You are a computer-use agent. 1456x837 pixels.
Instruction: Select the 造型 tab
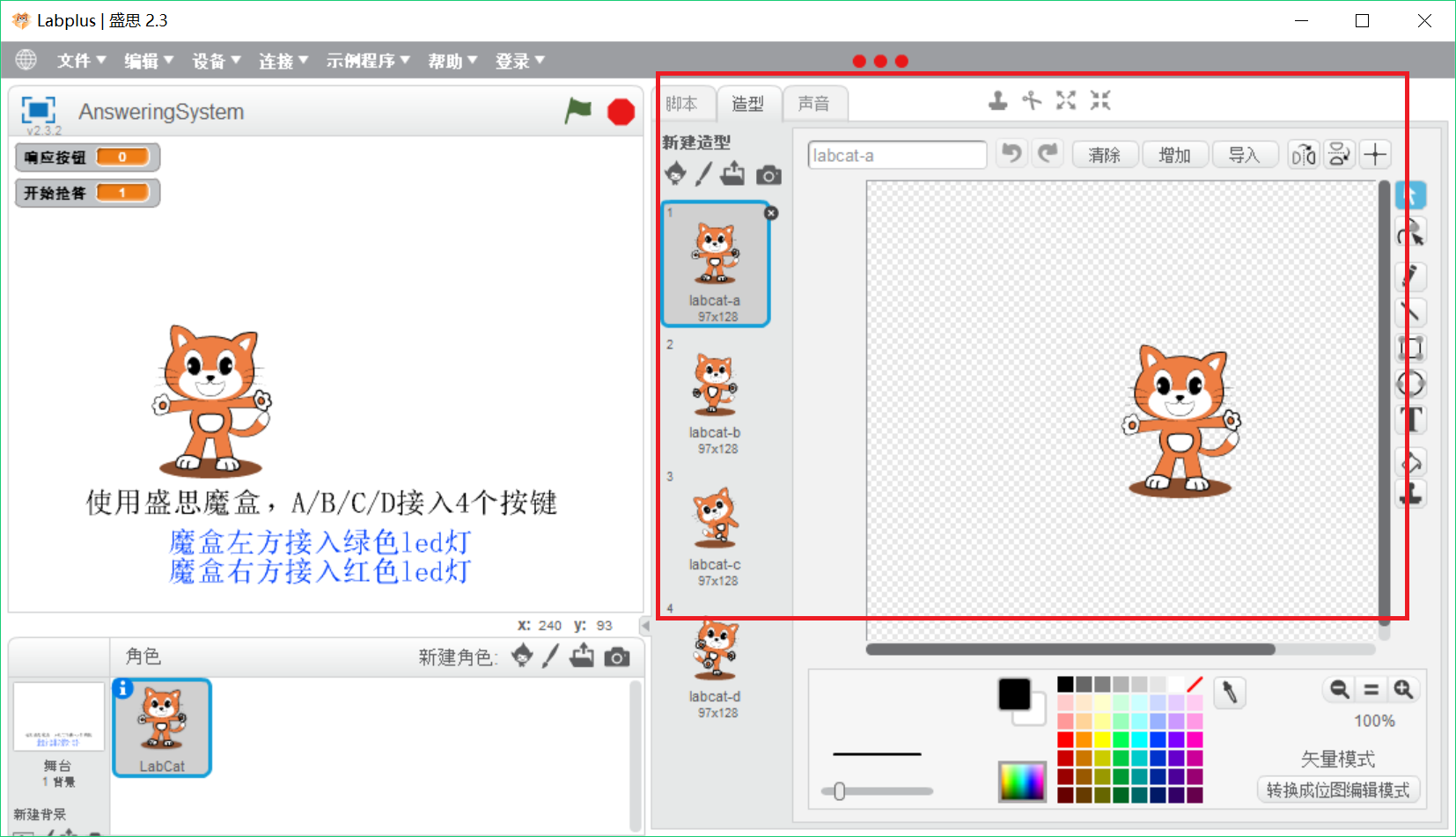[747, 104]
